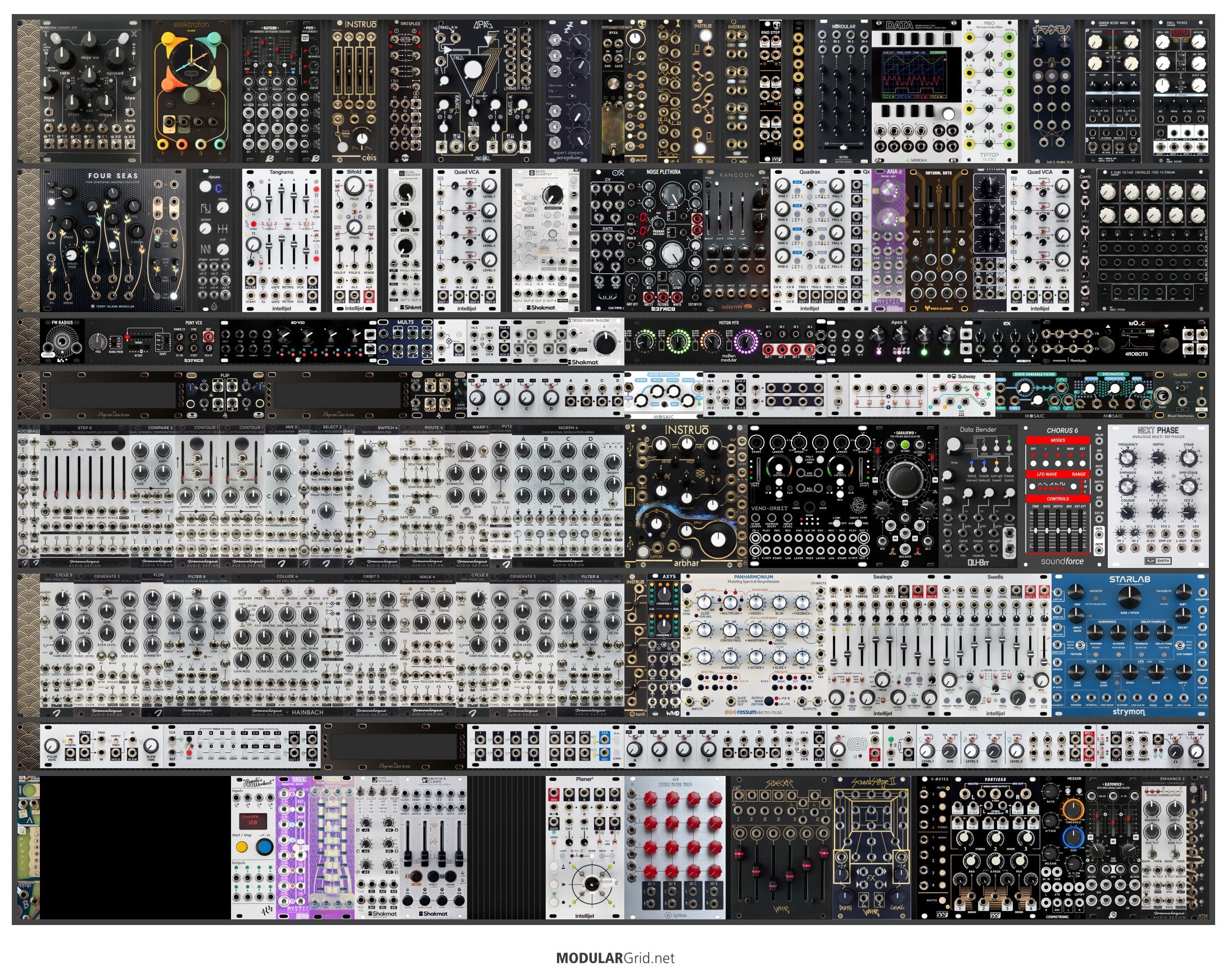This screenshot has width=1232, height=970.
Task: Select the Bifold wavefolder module
Action: pos(354,240)
